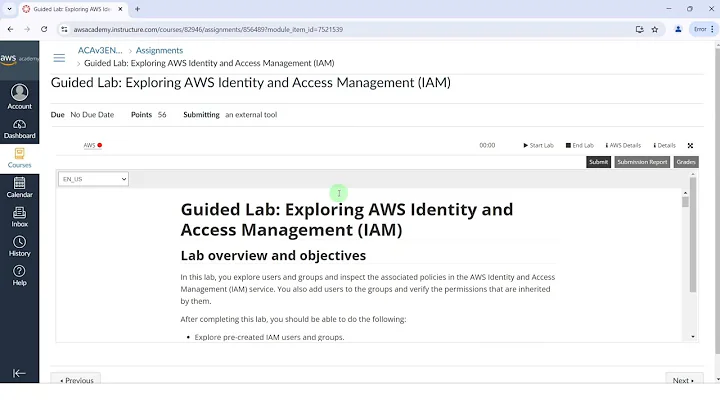This screenshot has width=720, height=404.
Task: Click the Points 56 text
Action: pyautogui.click(x=149, y=115)
